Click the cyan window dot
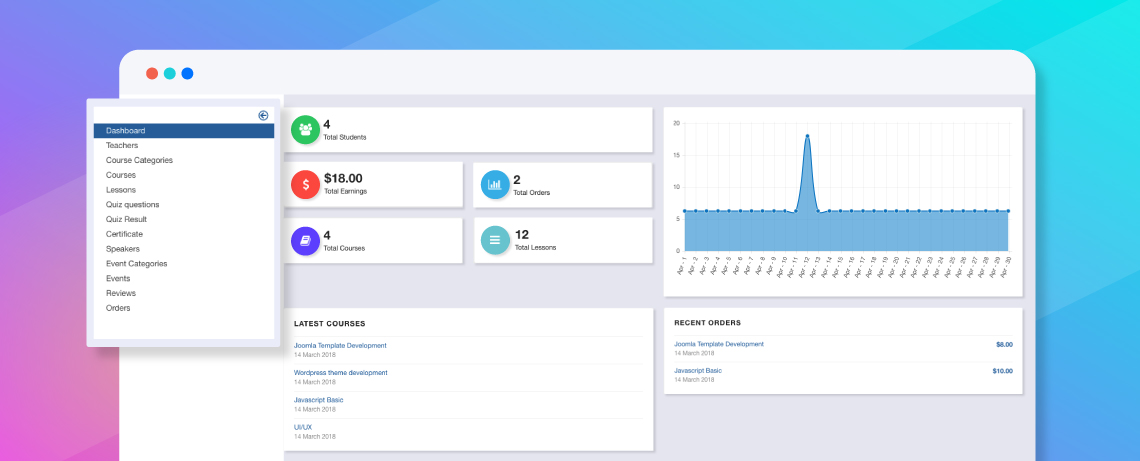 coord(169,73)
